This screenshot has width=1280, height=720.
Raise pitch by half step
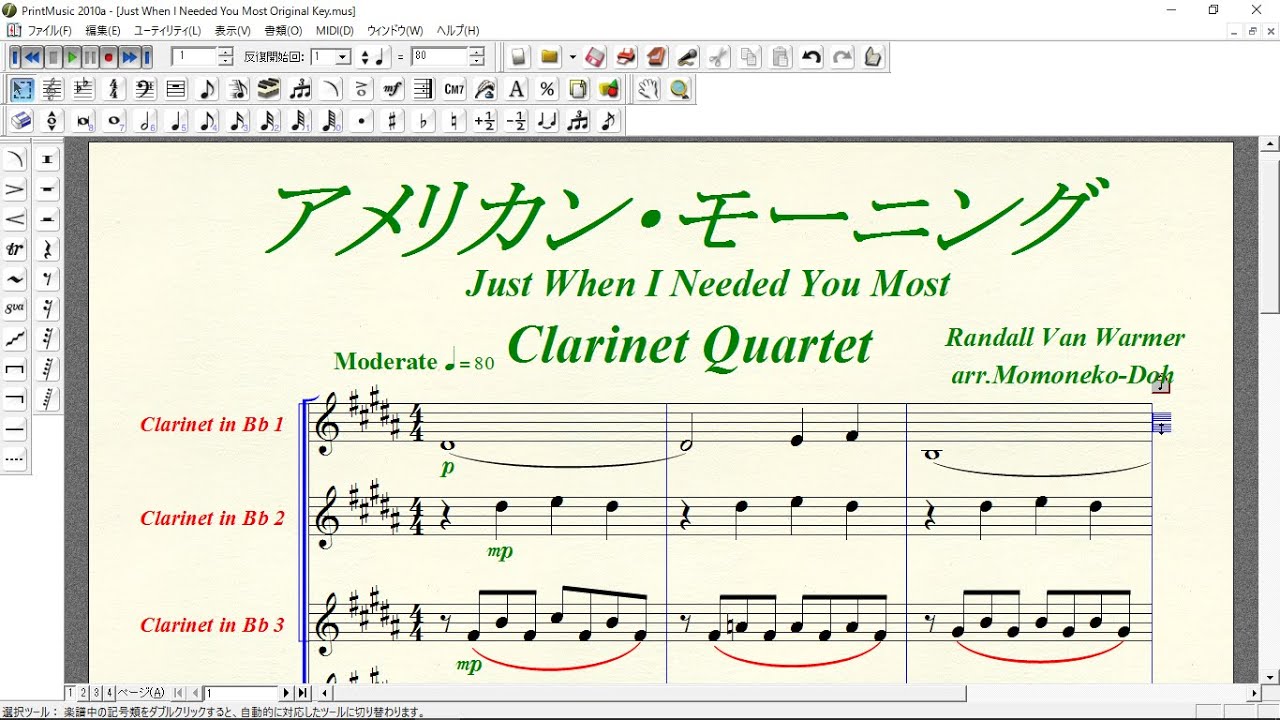pos(486,121)
